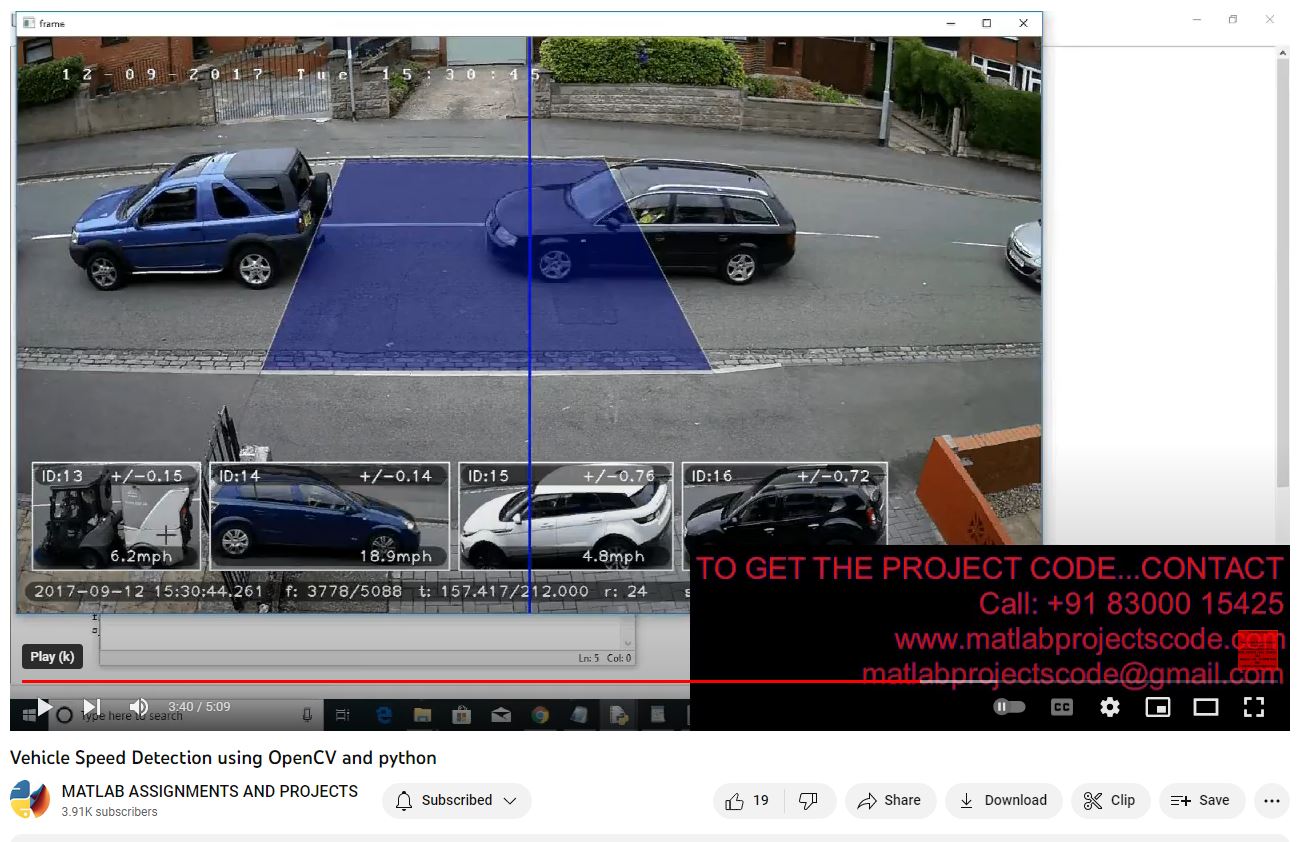
Task: Open MATLAB ASSIGNMENTS AND PROJECTS channel link
Action: (x=210, y=791)
